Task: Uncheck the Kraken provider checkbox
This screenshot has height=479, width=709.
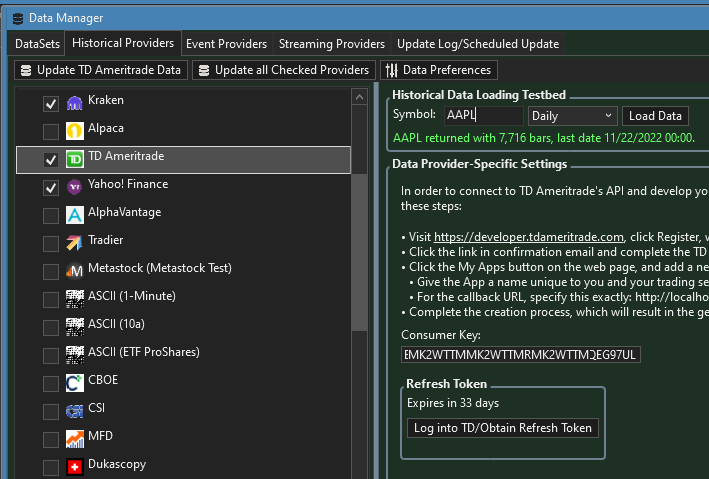Action: tap(50, 104)
